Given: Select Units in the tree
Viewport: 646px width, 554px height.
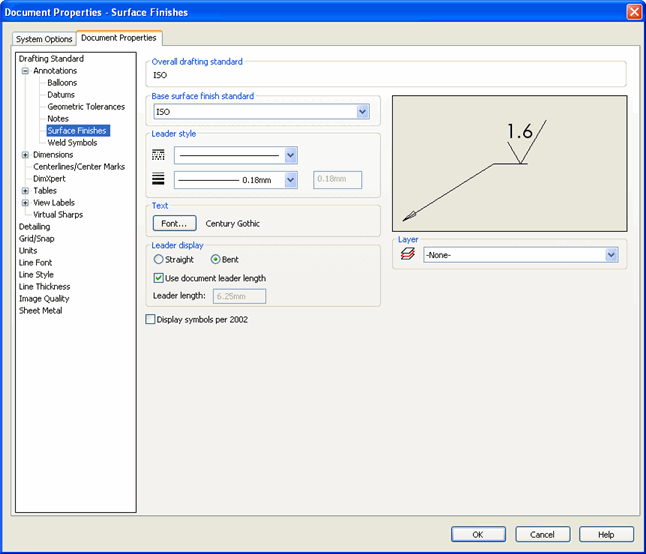Looking at the screenshot, I should click(x=28, y=250).
